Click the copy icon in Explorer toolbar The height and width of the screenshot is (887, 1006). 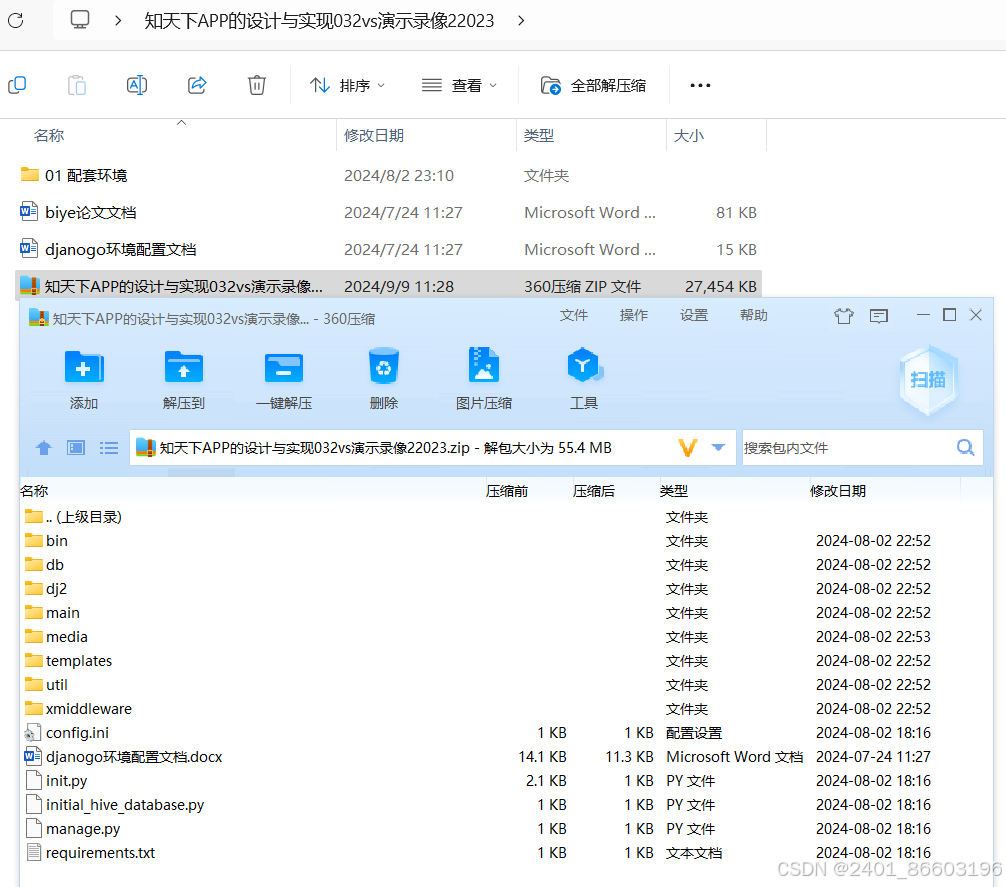[17, 85]
